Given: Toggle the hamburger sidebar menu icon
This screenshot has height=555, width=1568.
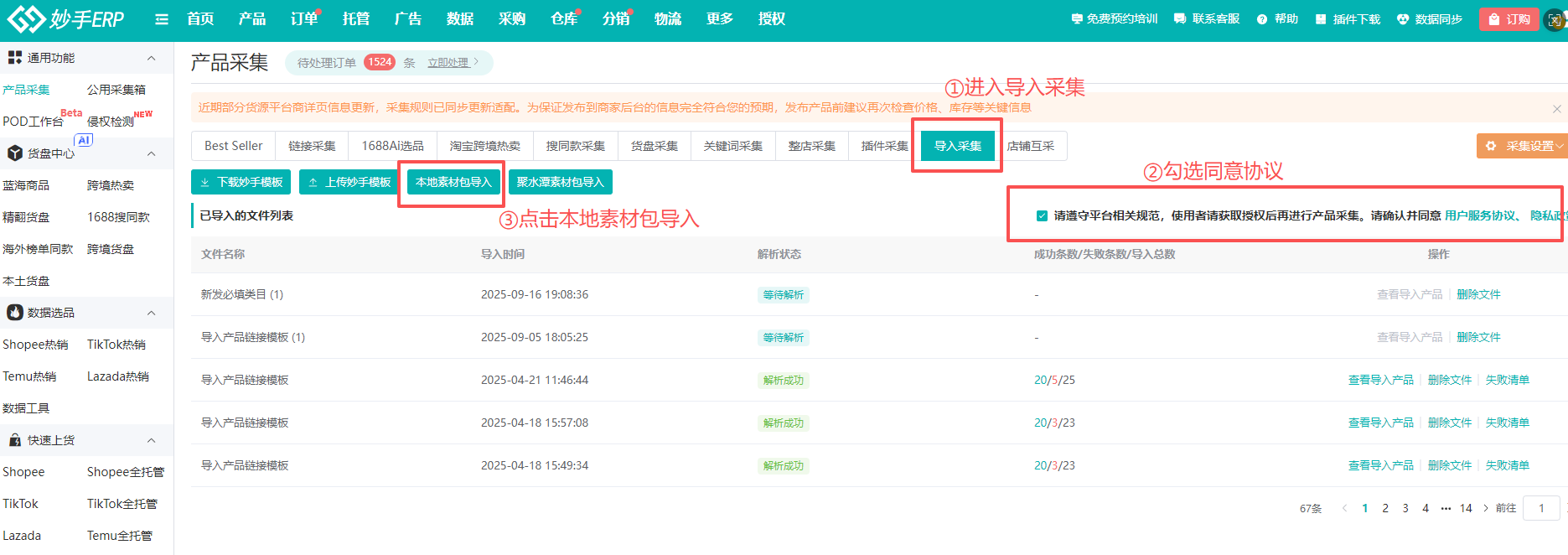Looking at the screenshot, I should pos(162,19).
